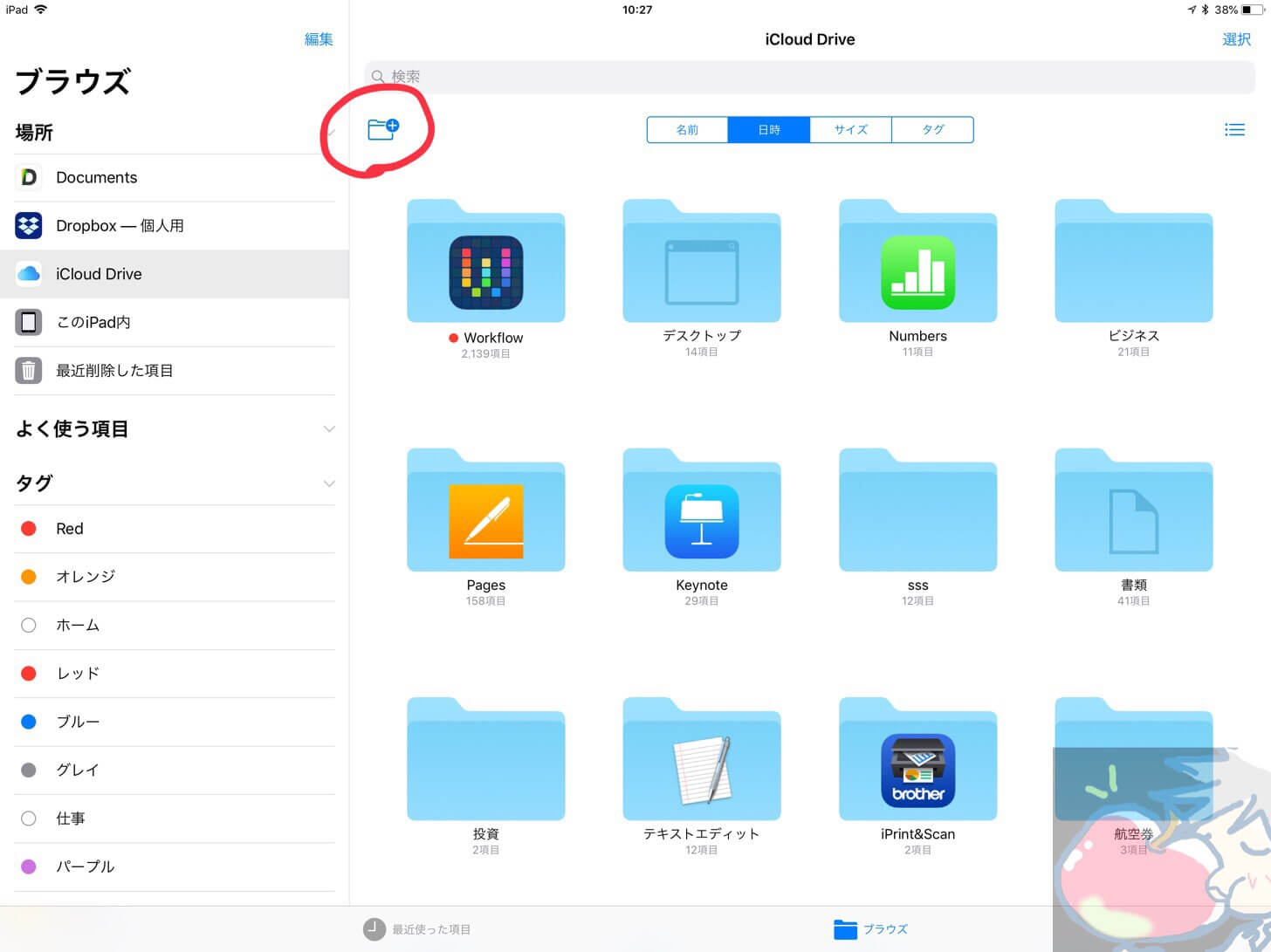Click the 10:27 clock
Viewport: 1271px width, 952px height.
637,10
